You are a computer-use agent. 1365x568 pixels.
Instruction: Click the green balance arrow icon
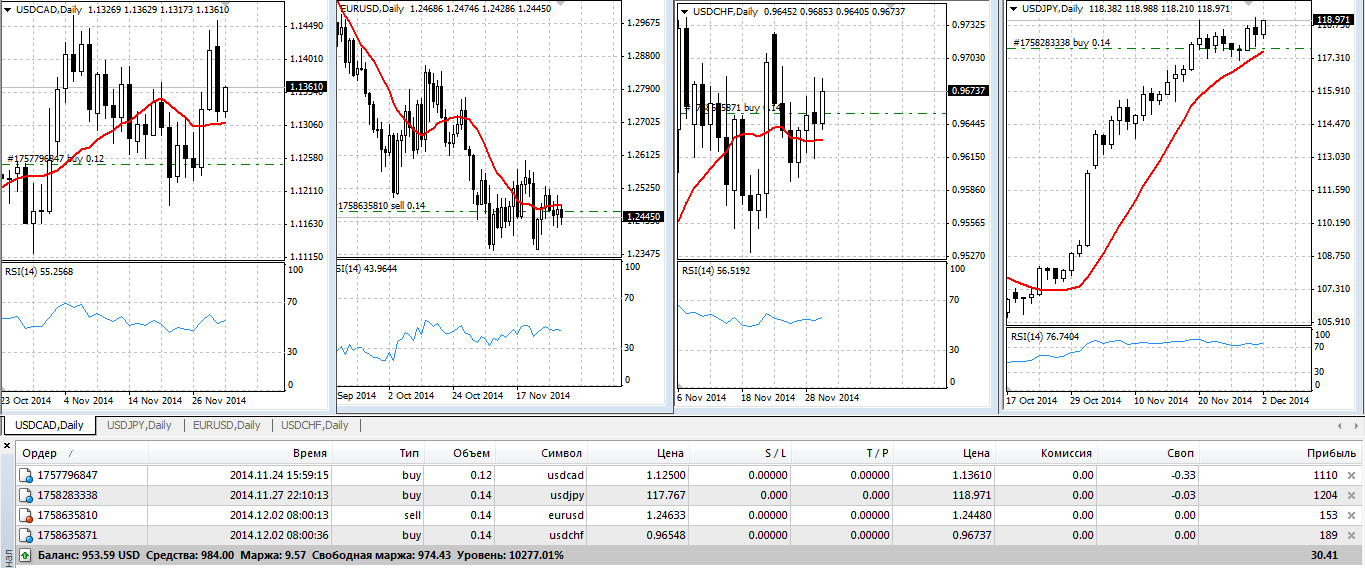pyautogui.click(x=25, y=554)
